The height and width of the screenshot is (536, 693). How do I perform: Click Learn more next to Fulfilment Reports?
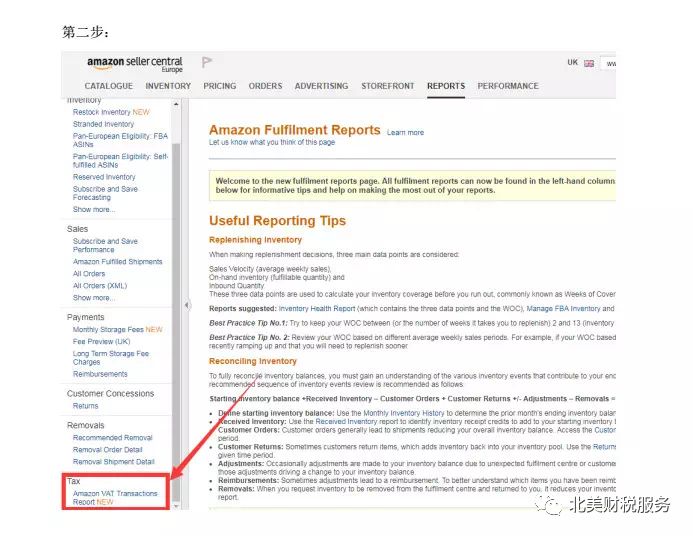(405, 132)
